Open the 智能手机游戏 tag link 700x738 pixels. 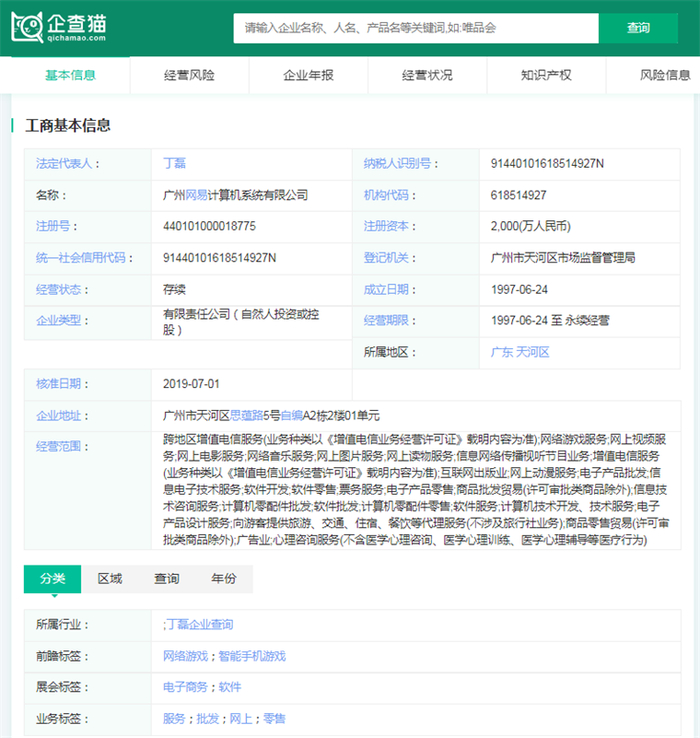pyautogui.click(x=251, y=656)
